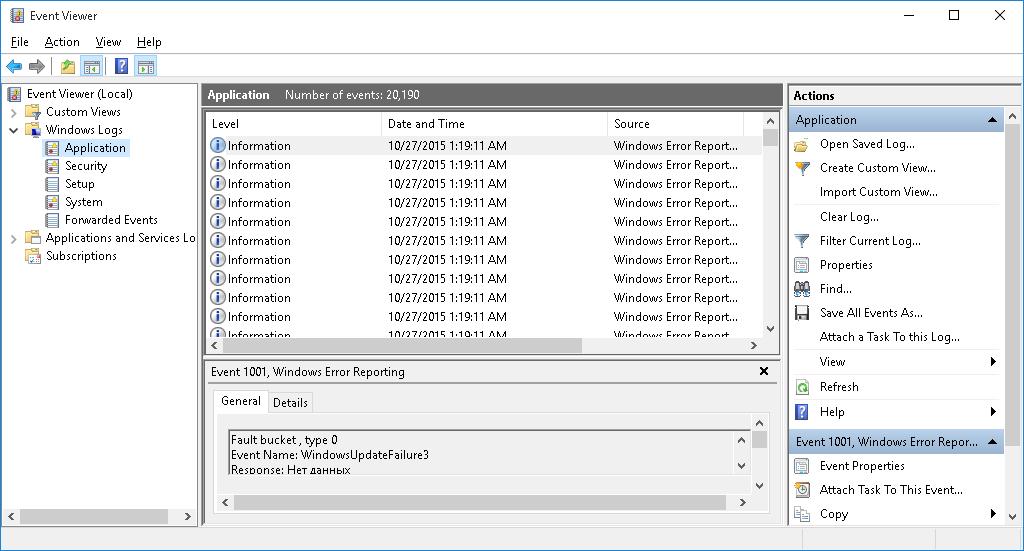Collapse the Application section in Actions pane
This screenshot has height=551, width=1024.
(992, 120)
